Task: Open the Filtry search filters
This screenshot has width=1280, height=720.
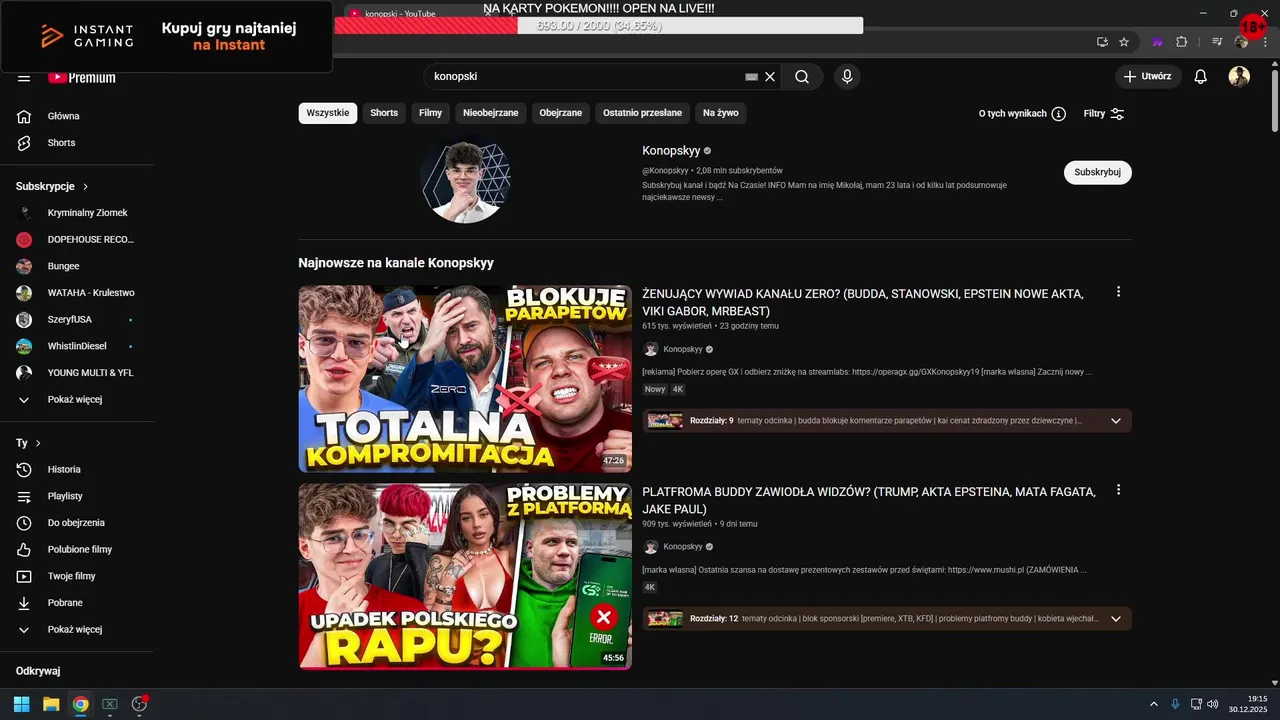Action: (x=1104, y=114)
